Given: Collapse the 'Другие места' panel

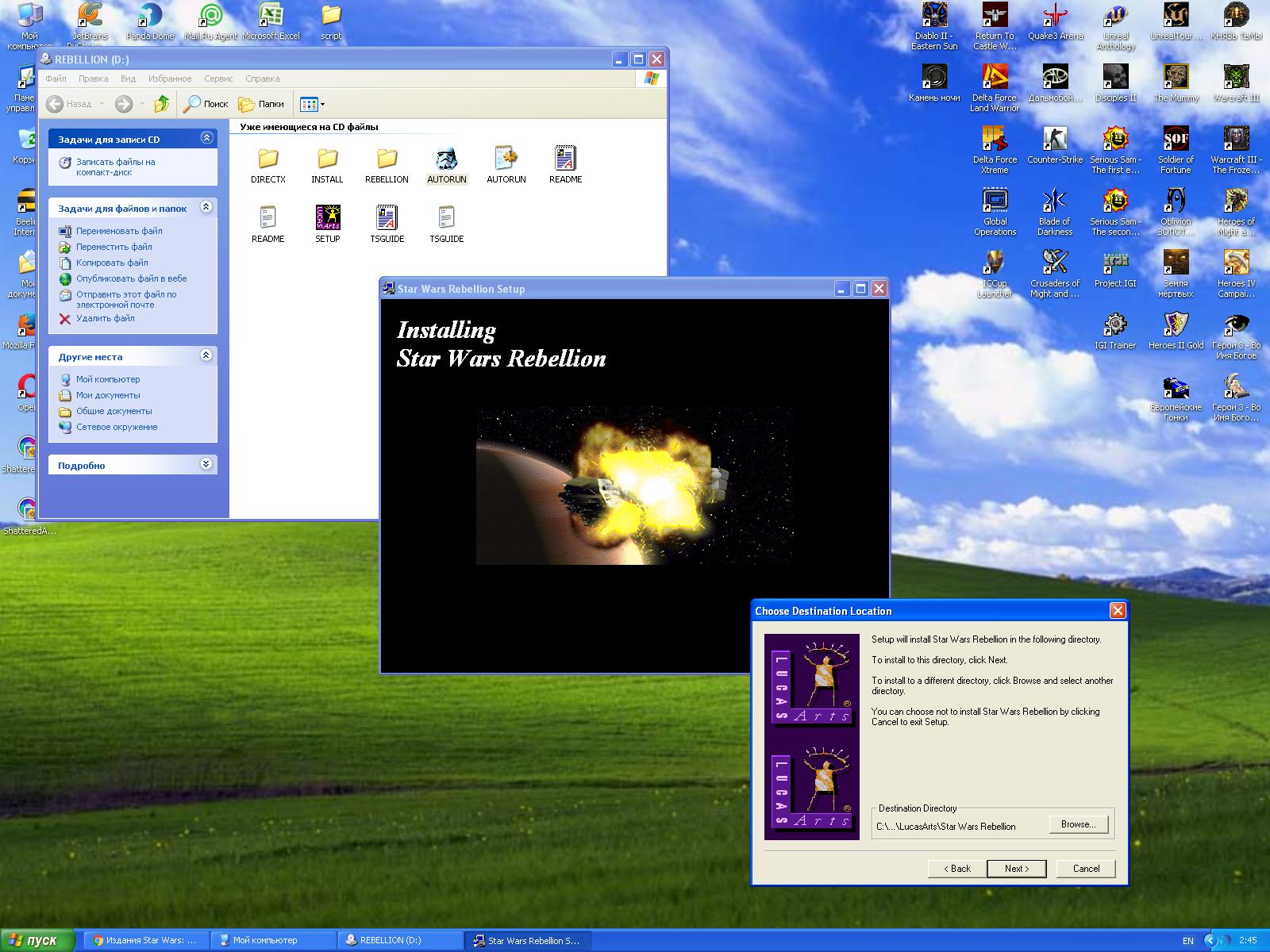Looking at the screenshot, I should [206, 355].
